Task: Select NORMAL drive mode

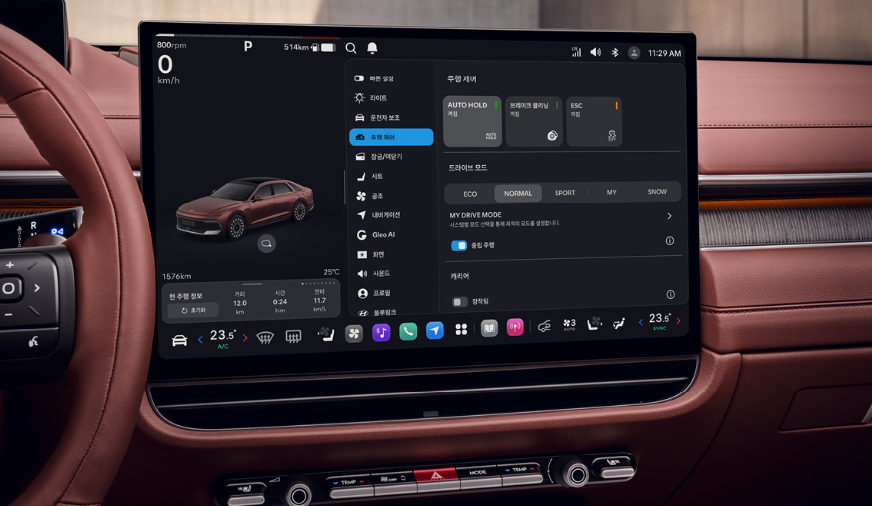Action: coord(518,194)
